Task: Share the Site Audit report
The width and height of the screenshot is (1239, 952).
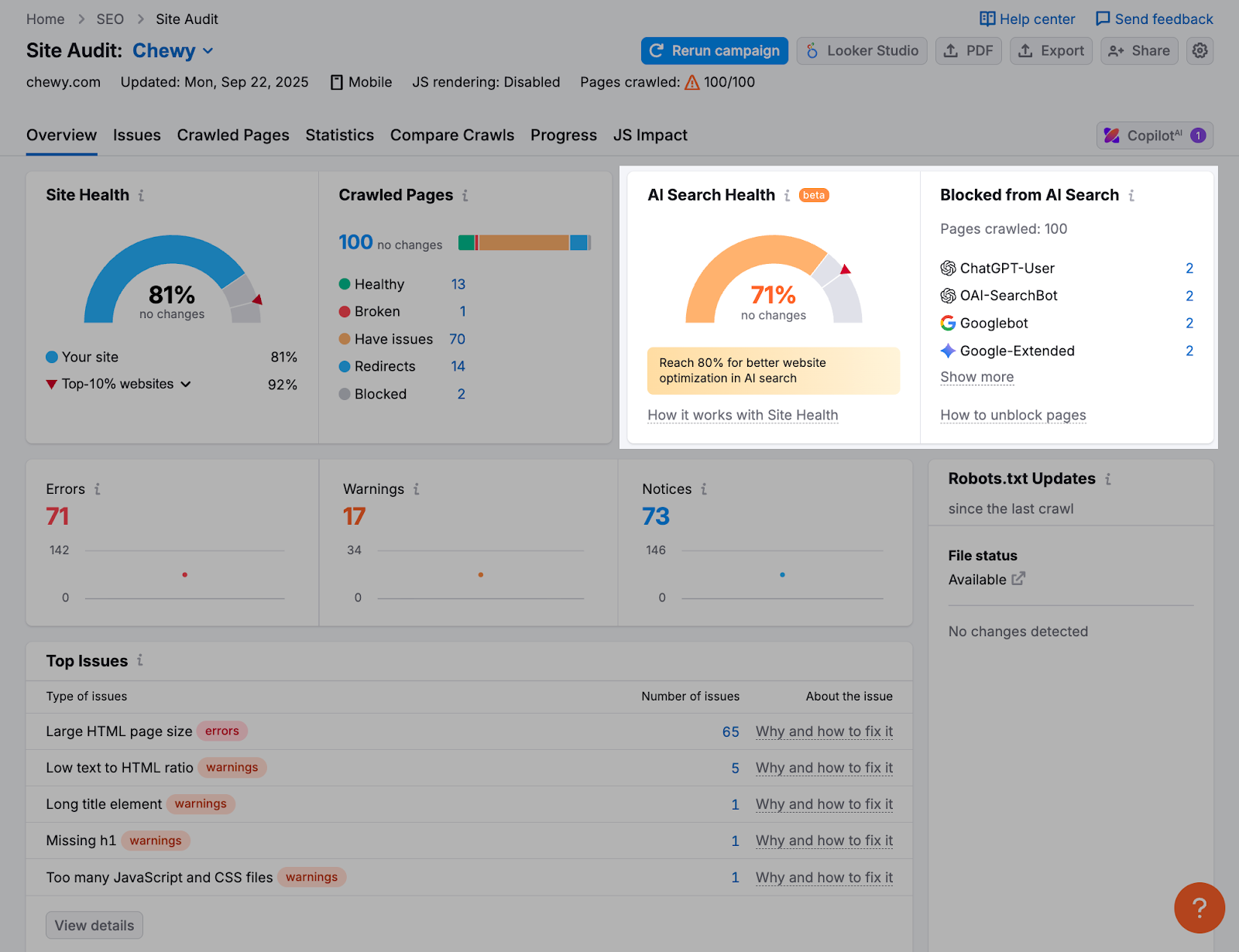Action: point(1138,50)
